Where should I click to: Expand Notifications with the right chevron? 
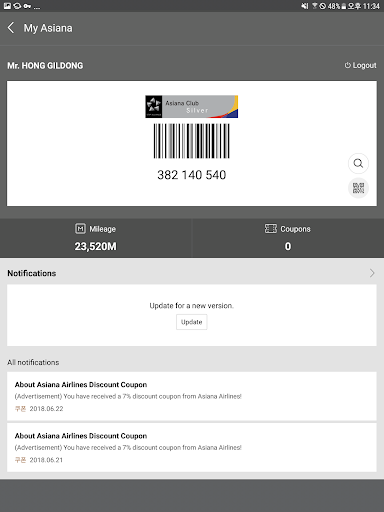tap(372, 273)
